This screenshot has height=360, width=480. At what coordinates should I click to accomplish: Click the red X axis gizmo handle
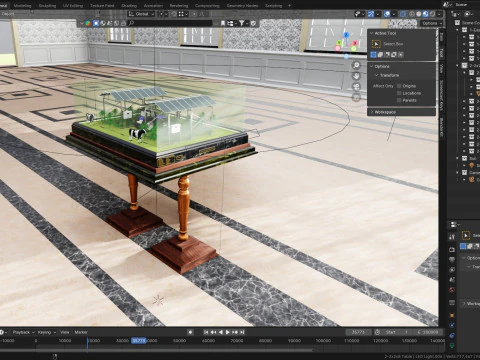(x=355, y=43)
